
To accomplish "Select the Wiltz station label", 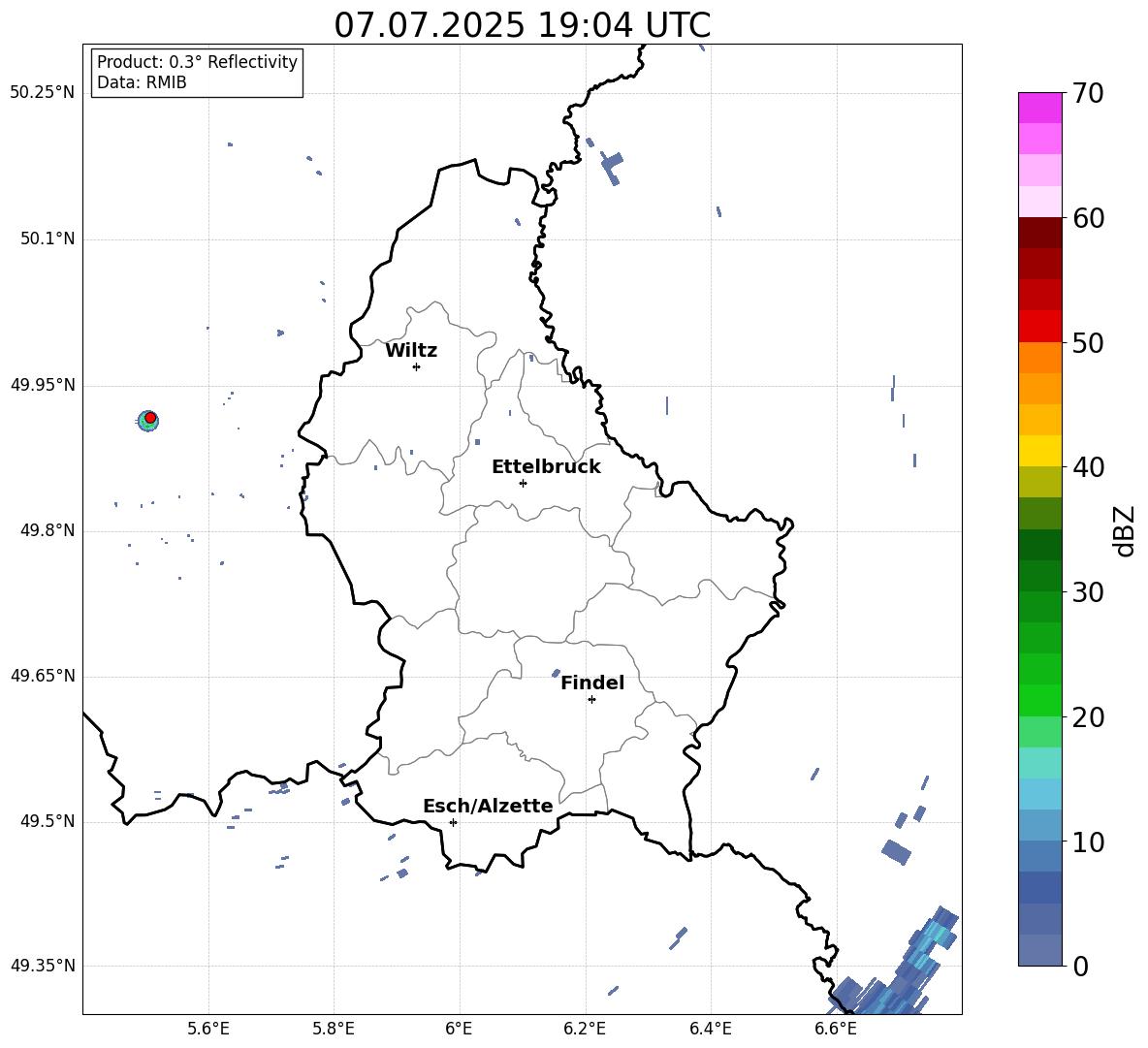I will click(411, 351).
